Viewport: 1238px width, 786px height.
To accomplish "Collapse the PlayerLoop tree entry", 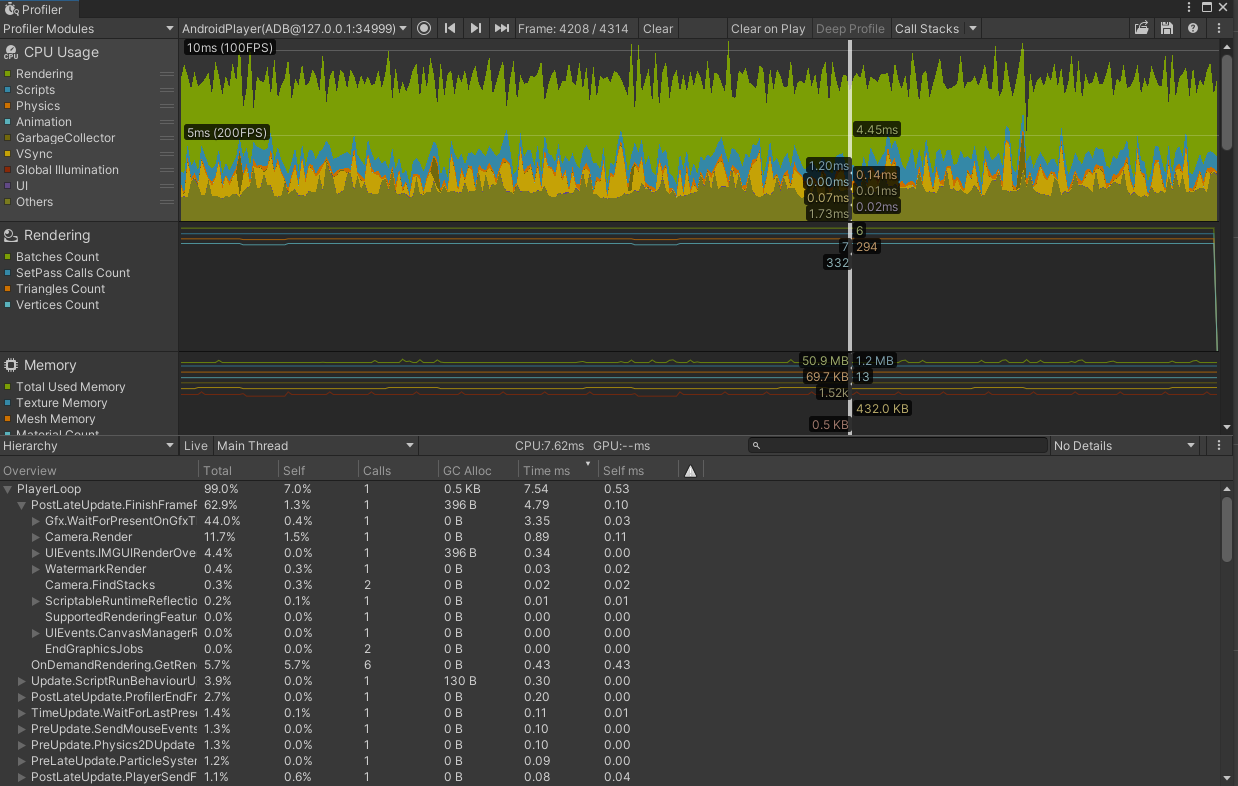I will [x=7, y=489].
